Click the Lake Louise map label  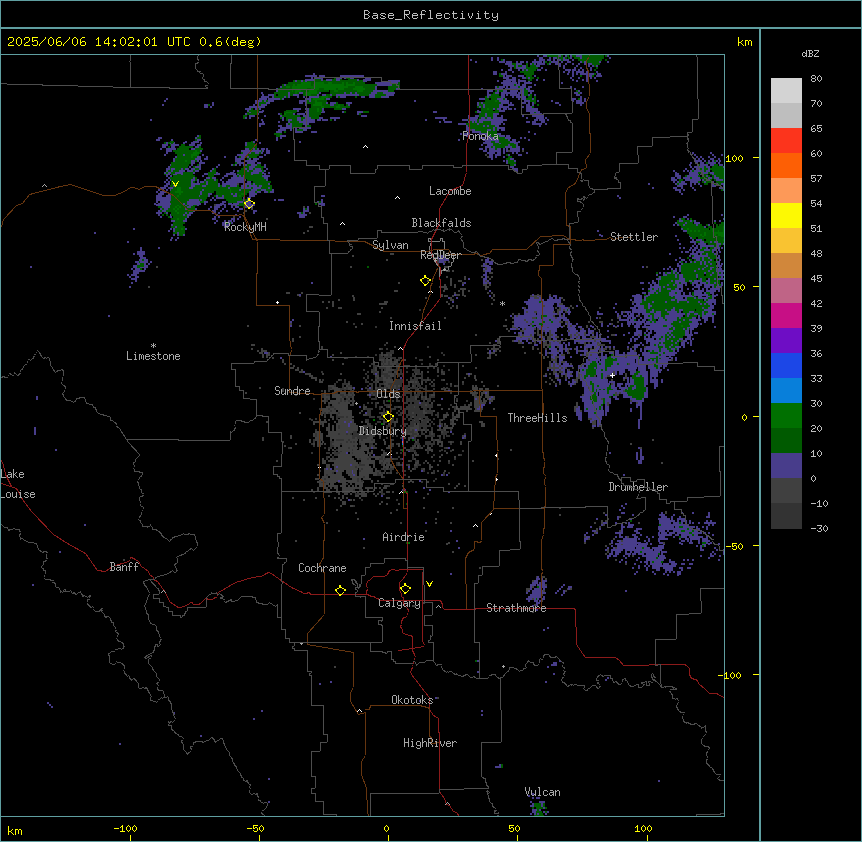tap(18, 484)
